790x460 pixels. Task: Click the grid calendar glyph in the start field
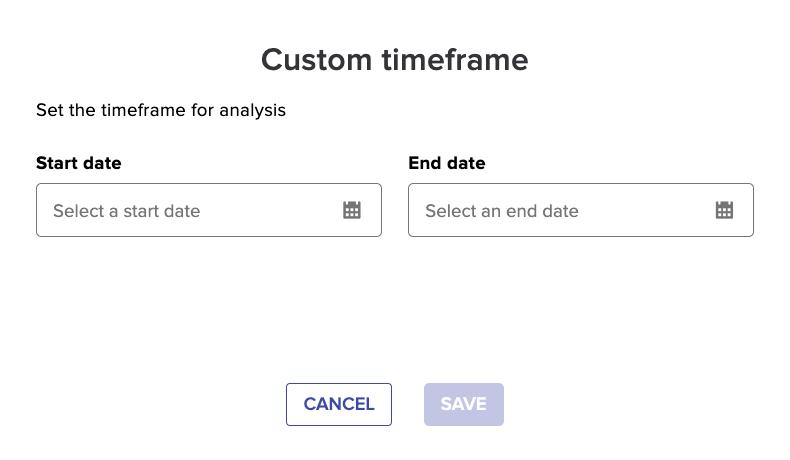click(352, 210)
